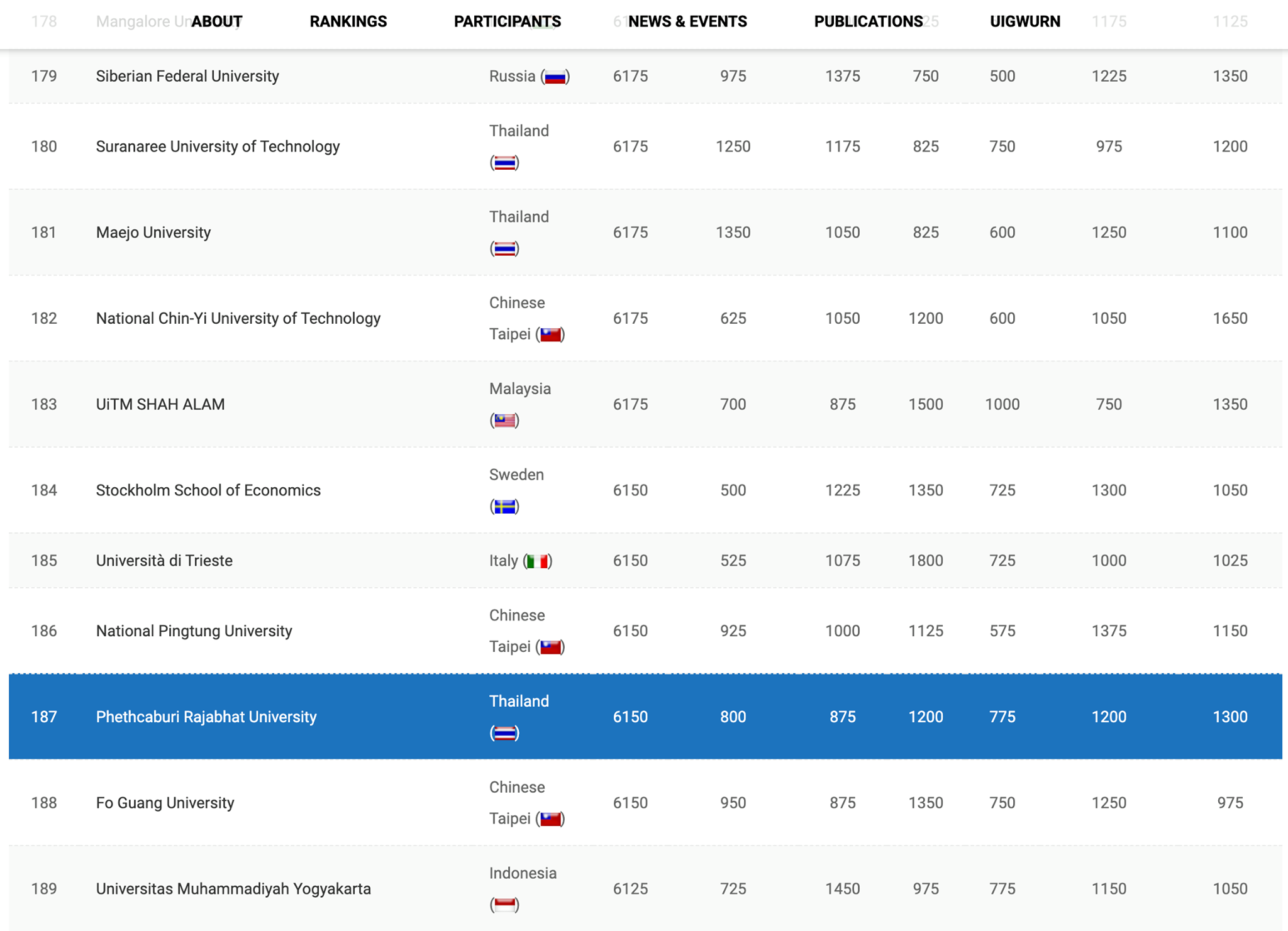
Task: Open the RANKINGS menu
Action: coord(348,21)
